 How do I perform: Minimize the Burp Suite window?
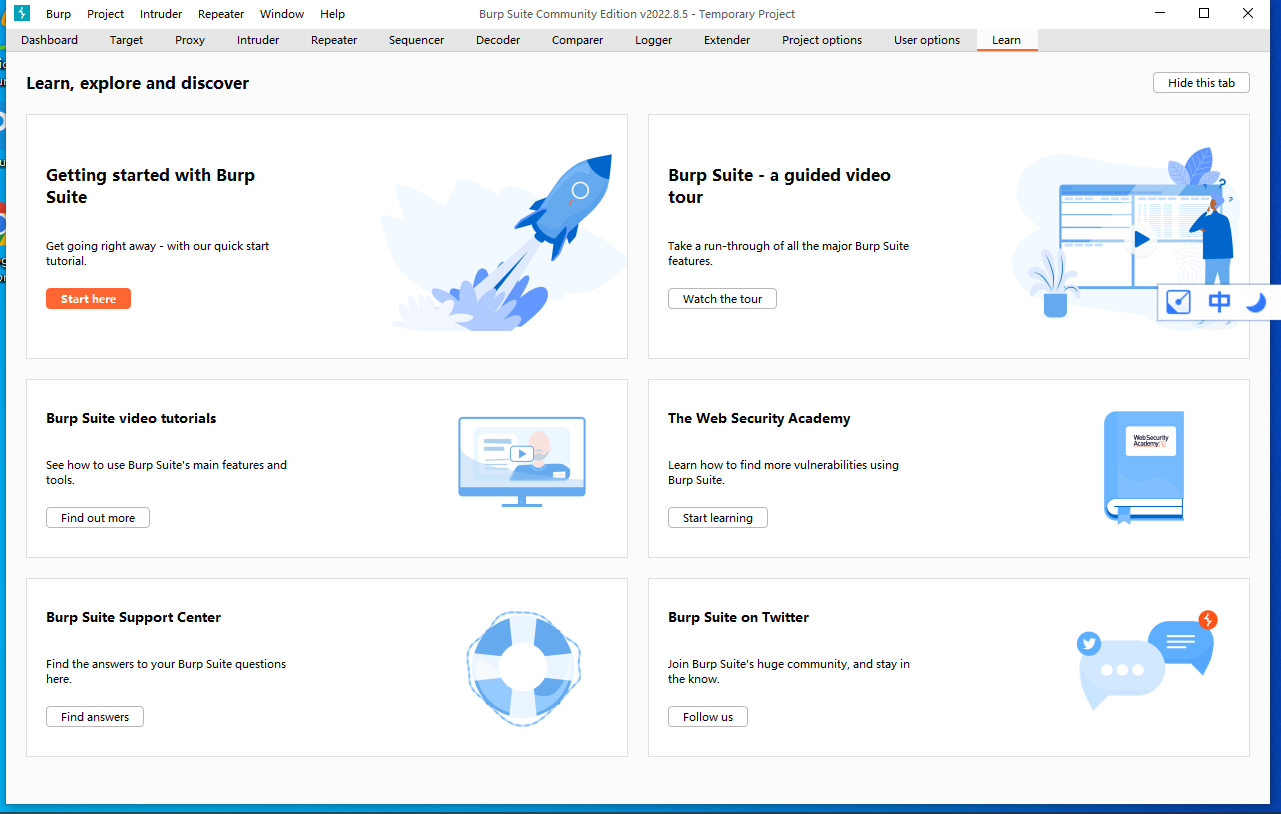click(x=1160, y=13)
